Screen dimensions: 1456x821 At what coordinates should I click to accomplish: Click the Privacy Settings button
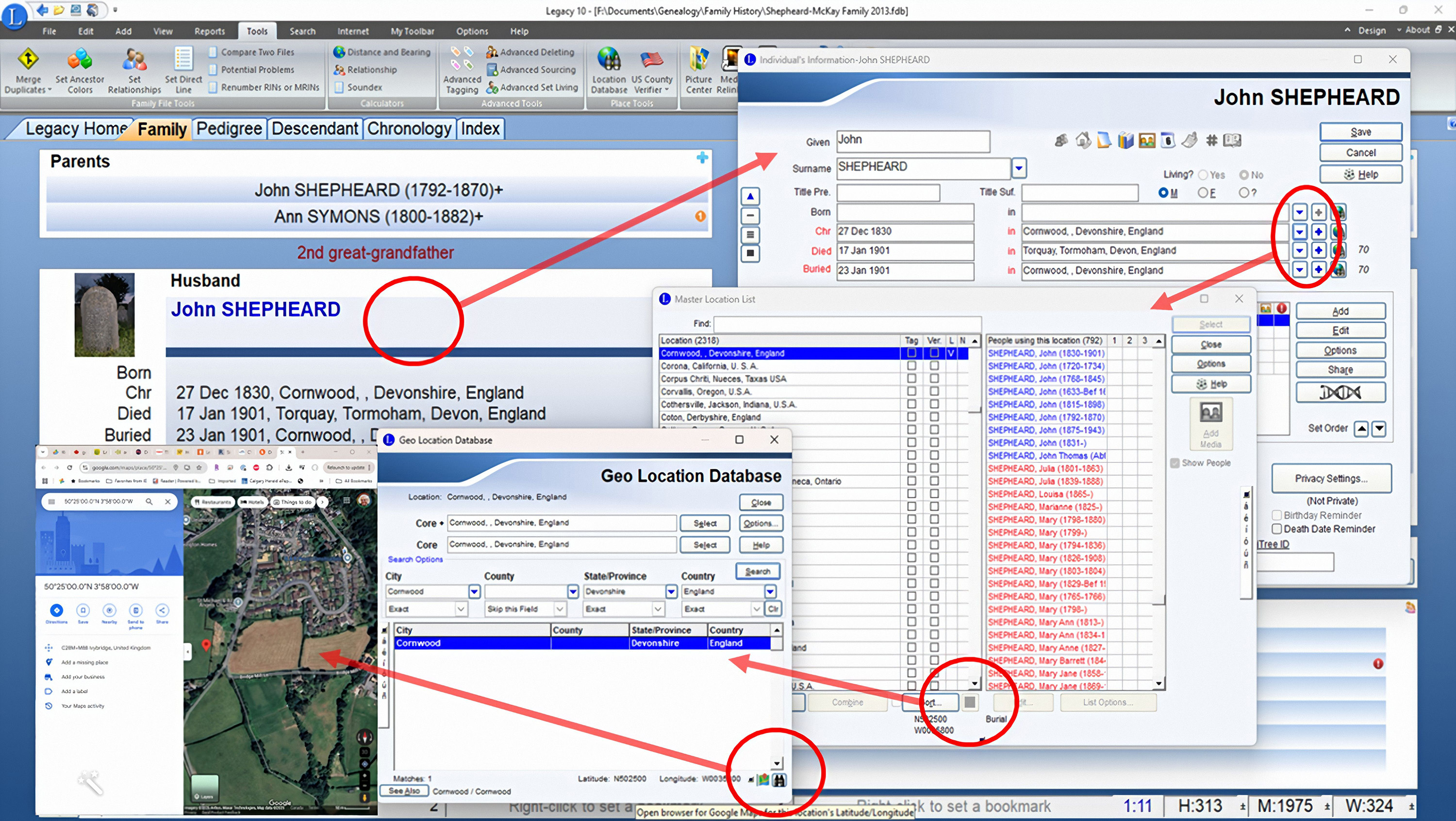1331,478
